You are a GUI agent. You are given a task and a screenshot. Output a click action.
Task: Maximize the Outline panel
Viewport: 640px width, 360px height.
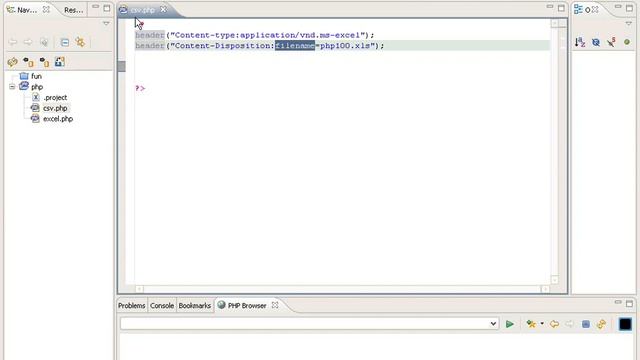click(x=629, y=8)
